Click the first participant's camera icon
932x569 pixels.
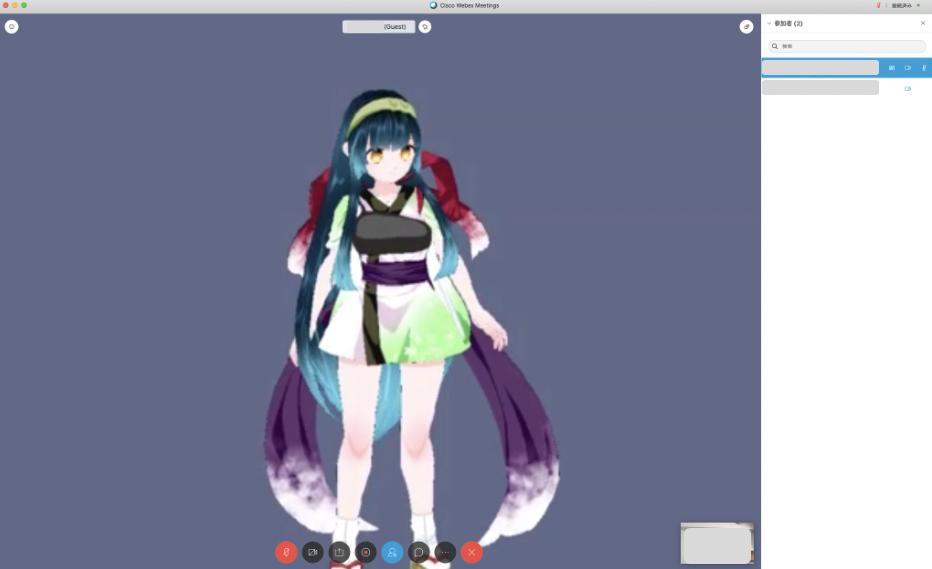pyautogui.click(x=908, y=68)
